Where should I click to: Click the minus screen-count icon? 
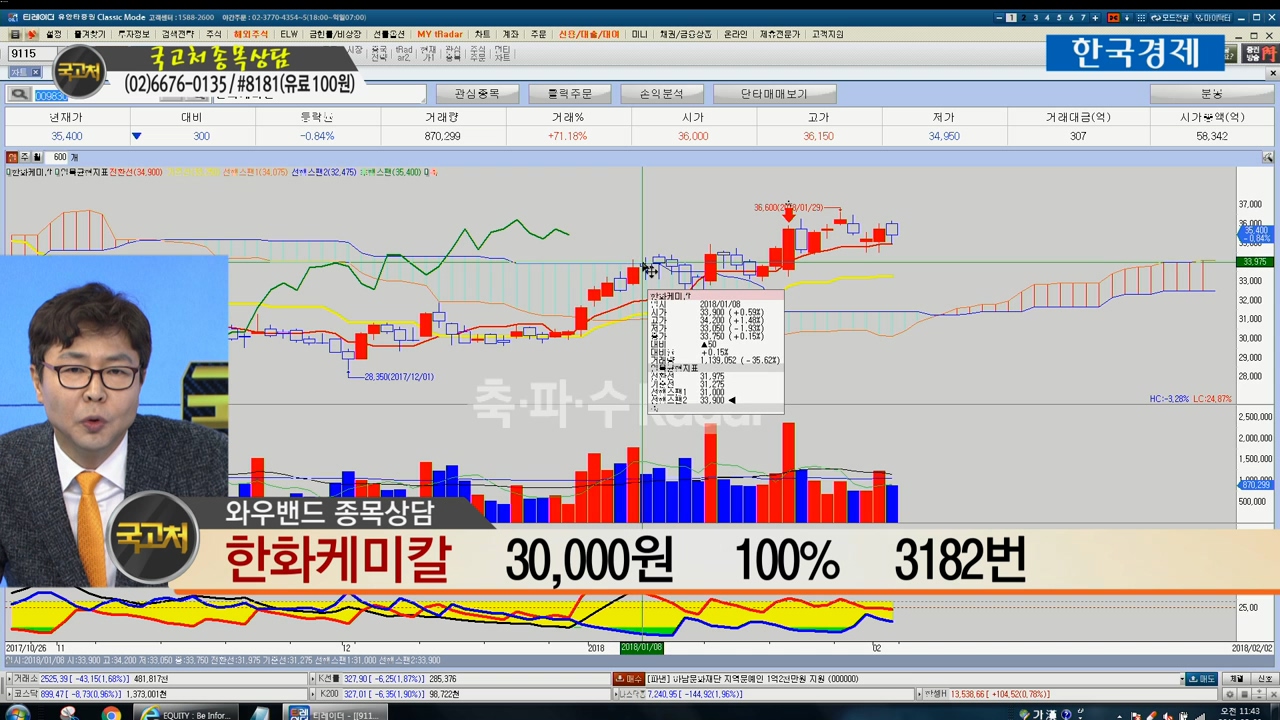999,18
